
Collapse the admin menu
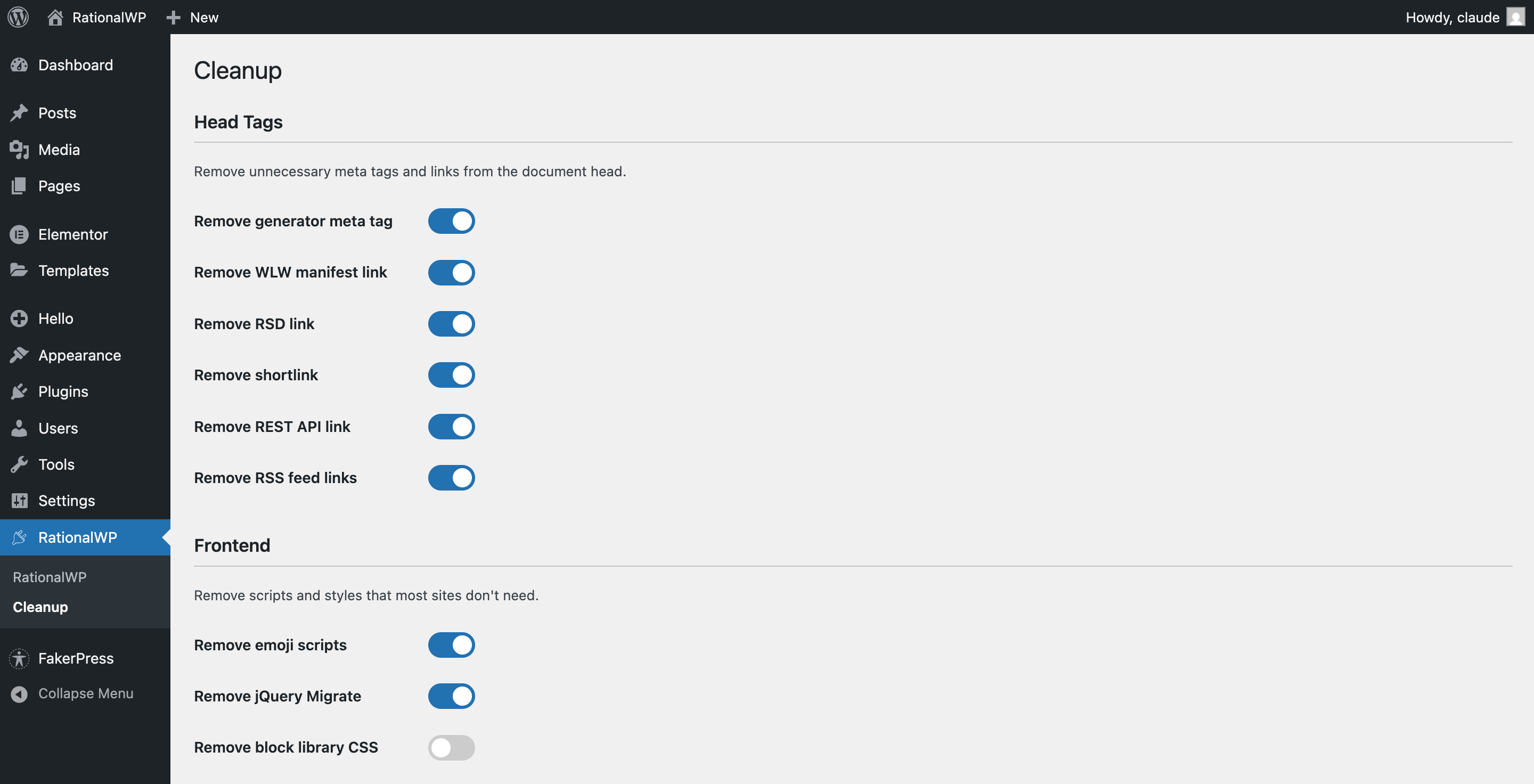click(85, 693)
